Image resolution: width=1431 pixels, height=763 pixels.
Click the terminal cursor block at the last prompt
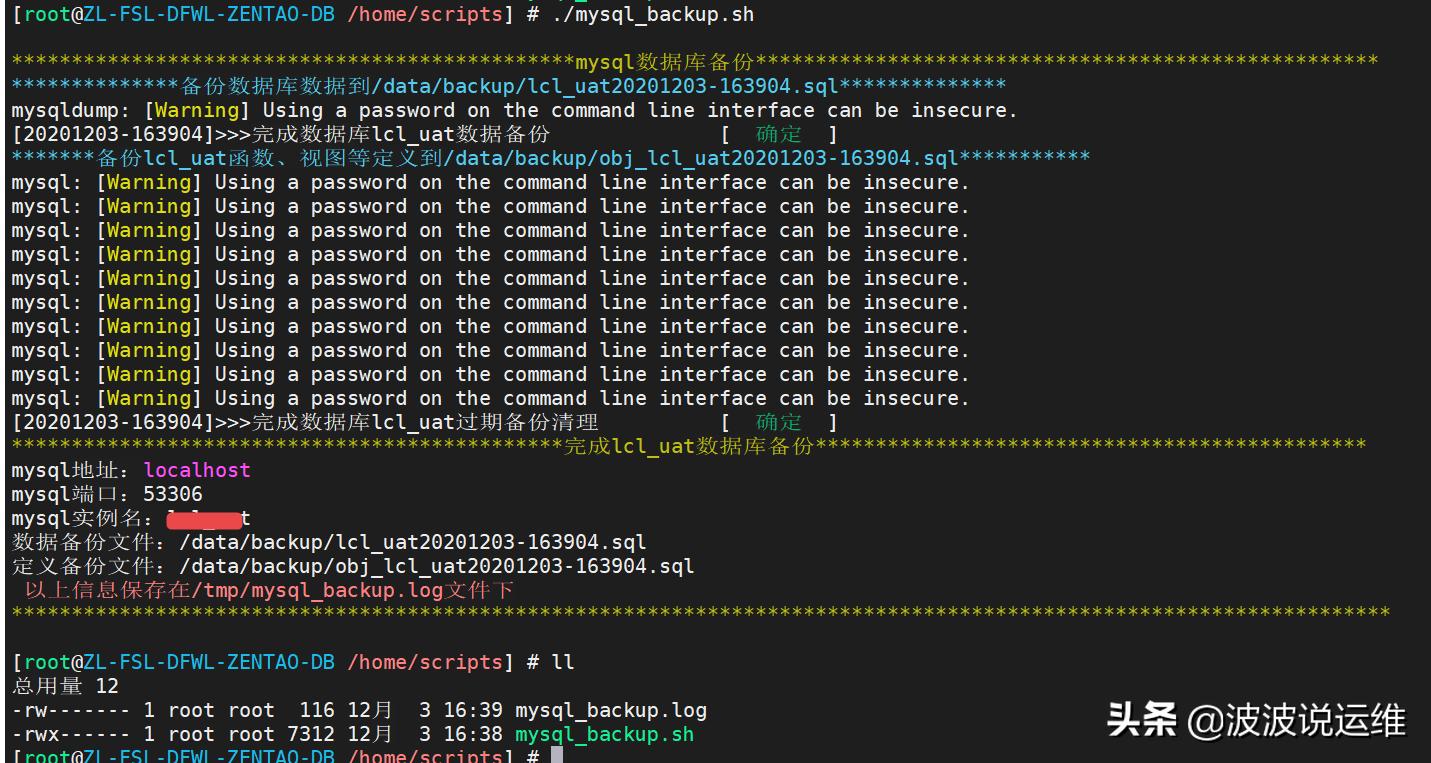(x=557, y=755)
